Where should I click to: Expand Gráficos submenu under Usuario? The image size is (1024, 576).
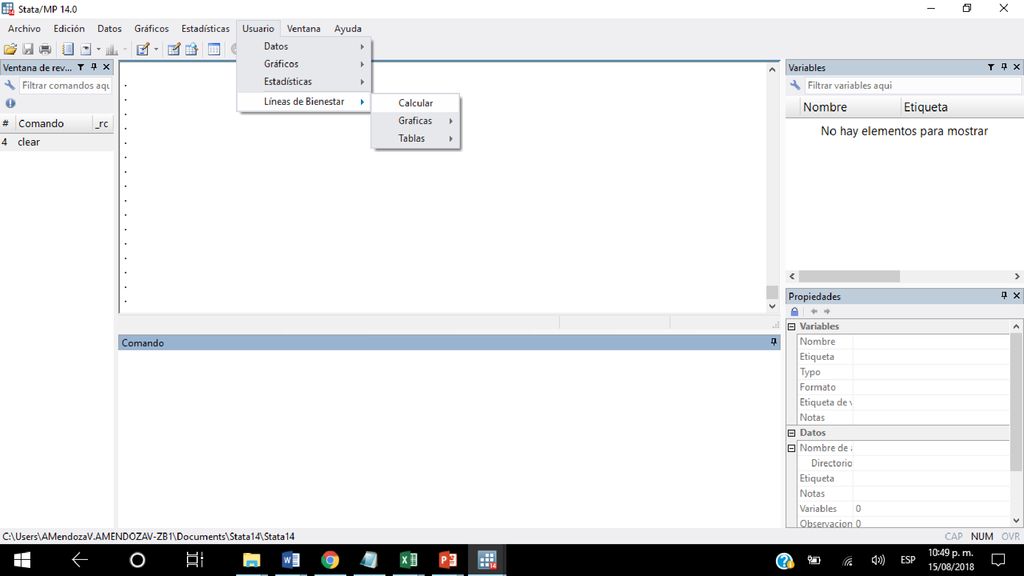(304, 64)
